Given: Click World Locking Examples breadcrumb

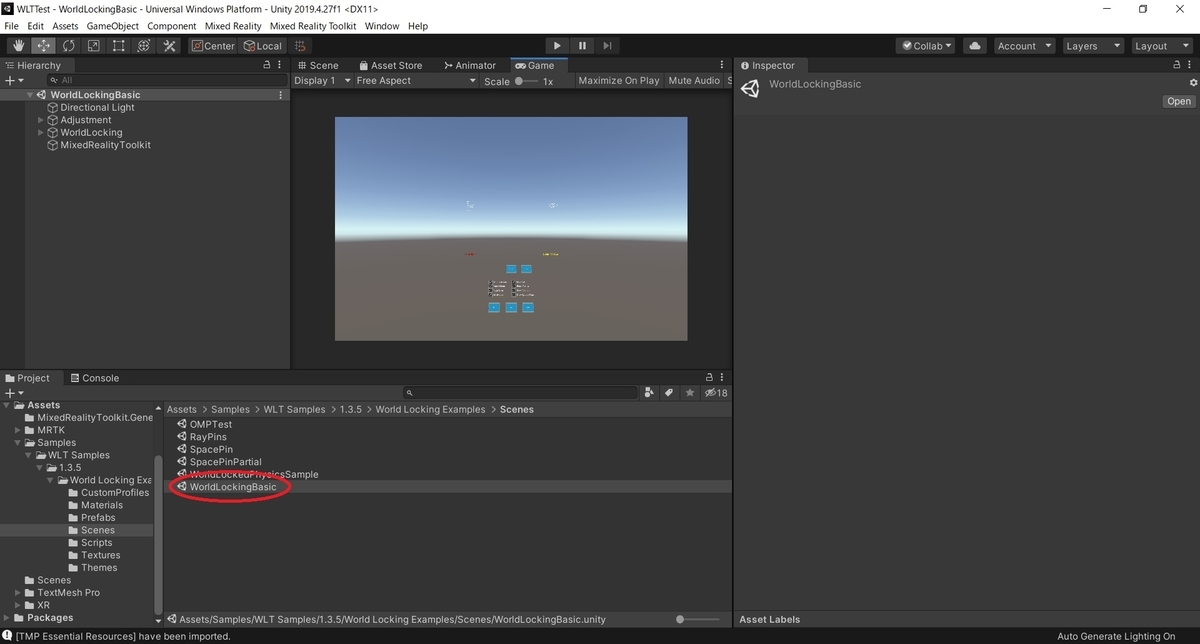Looking at the screenshot, I should pyautogui.click(x=430, y=409).
